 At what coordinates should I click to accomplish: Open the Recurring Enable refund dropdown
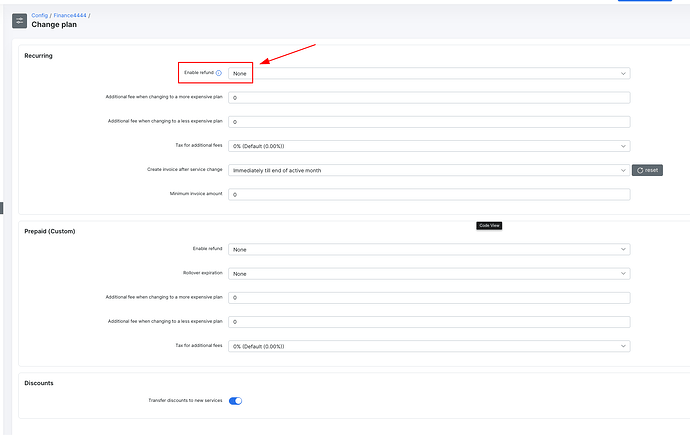point(429,73)
